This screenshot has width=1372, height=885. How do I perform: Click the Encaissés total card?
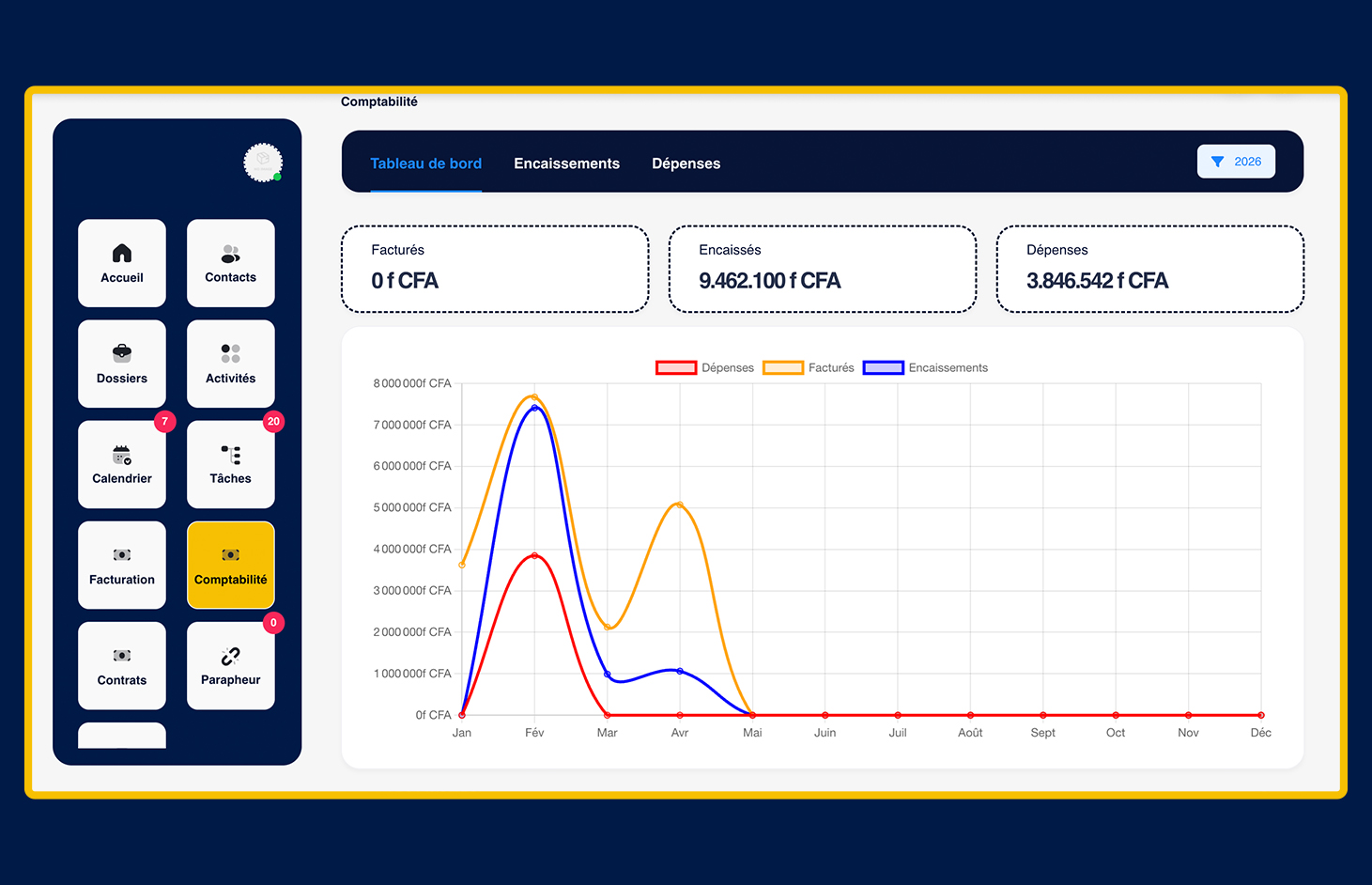(822, 269)
